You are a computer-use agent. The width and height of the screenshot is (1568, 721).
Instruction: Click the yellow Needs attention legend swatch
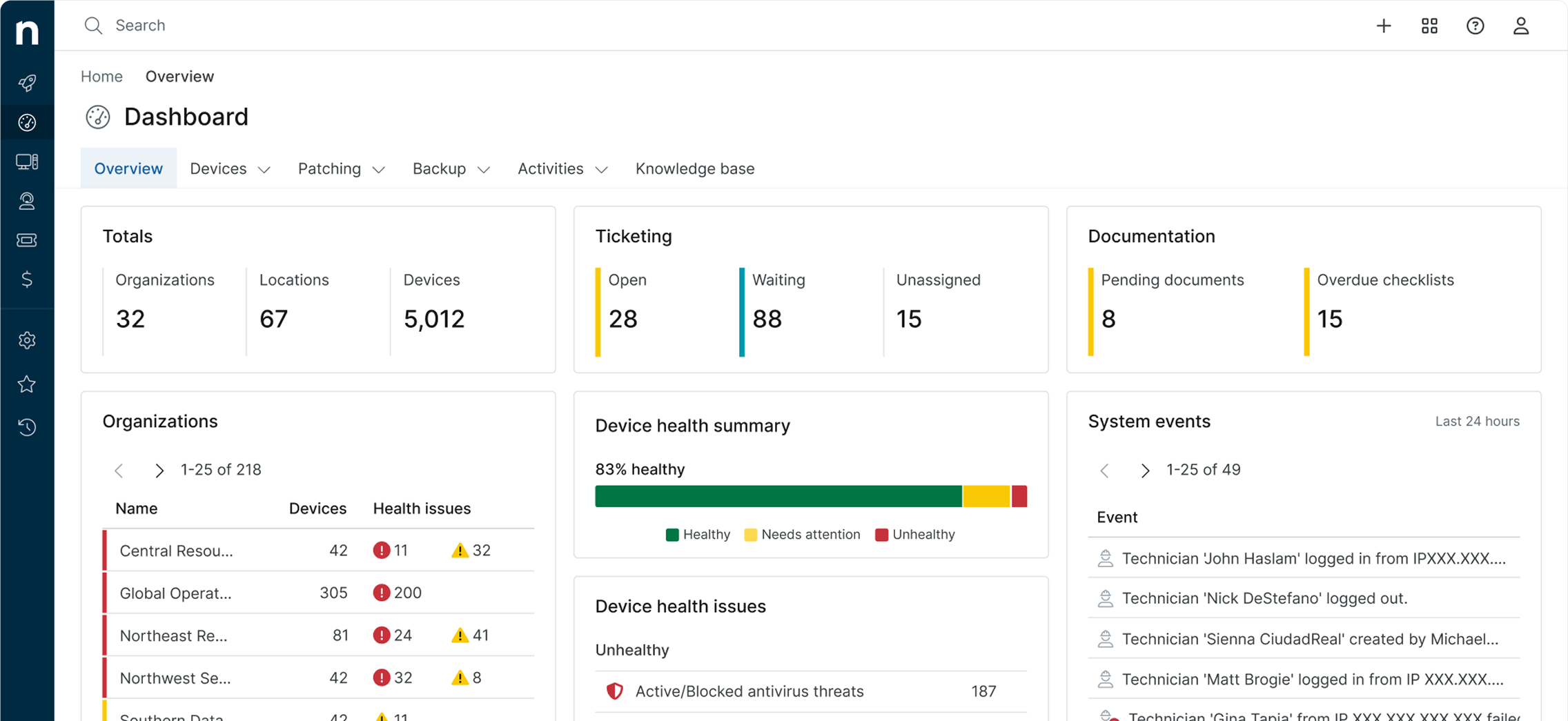point(749,534)
